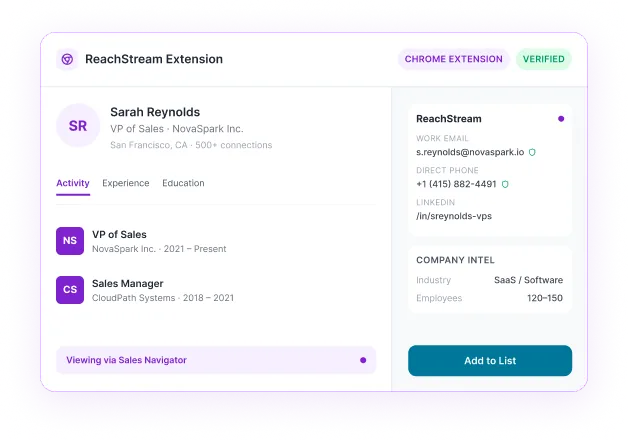Open the /in/sreynolds-vps LinkedIn link
The image size is (628, 440).
tap(454, 216)
